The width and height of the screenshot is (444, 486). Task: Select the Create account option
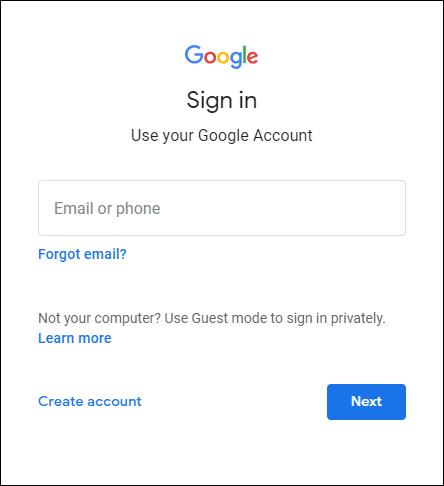click(90, 401)
